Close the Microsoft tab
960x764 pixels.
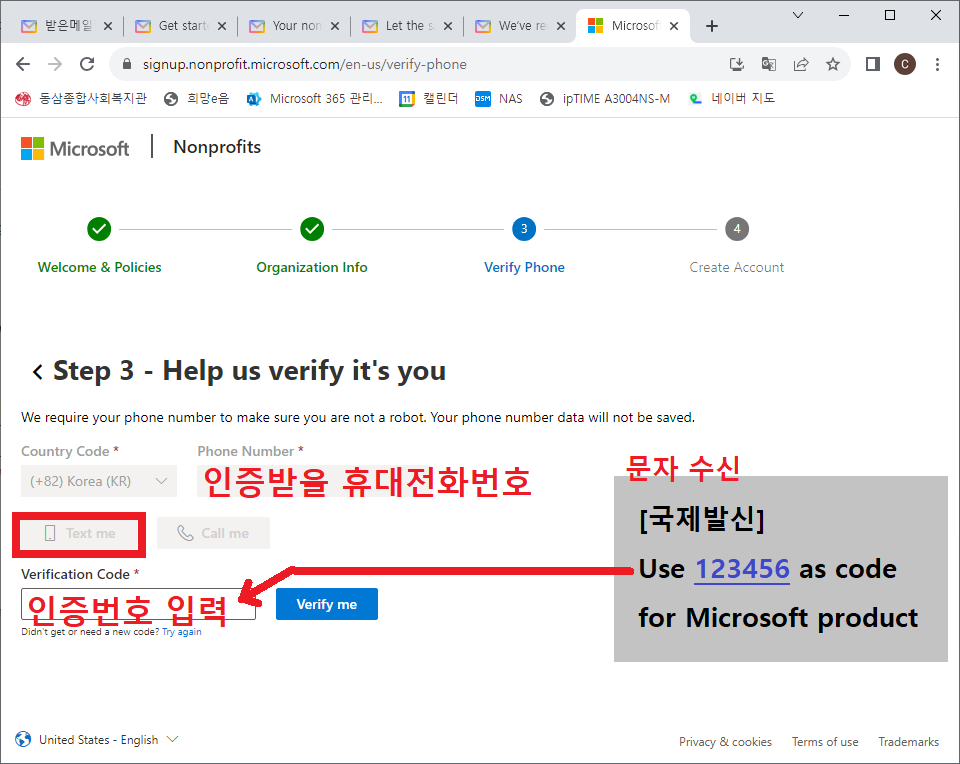pyautogui.click(x=673, y=26)
